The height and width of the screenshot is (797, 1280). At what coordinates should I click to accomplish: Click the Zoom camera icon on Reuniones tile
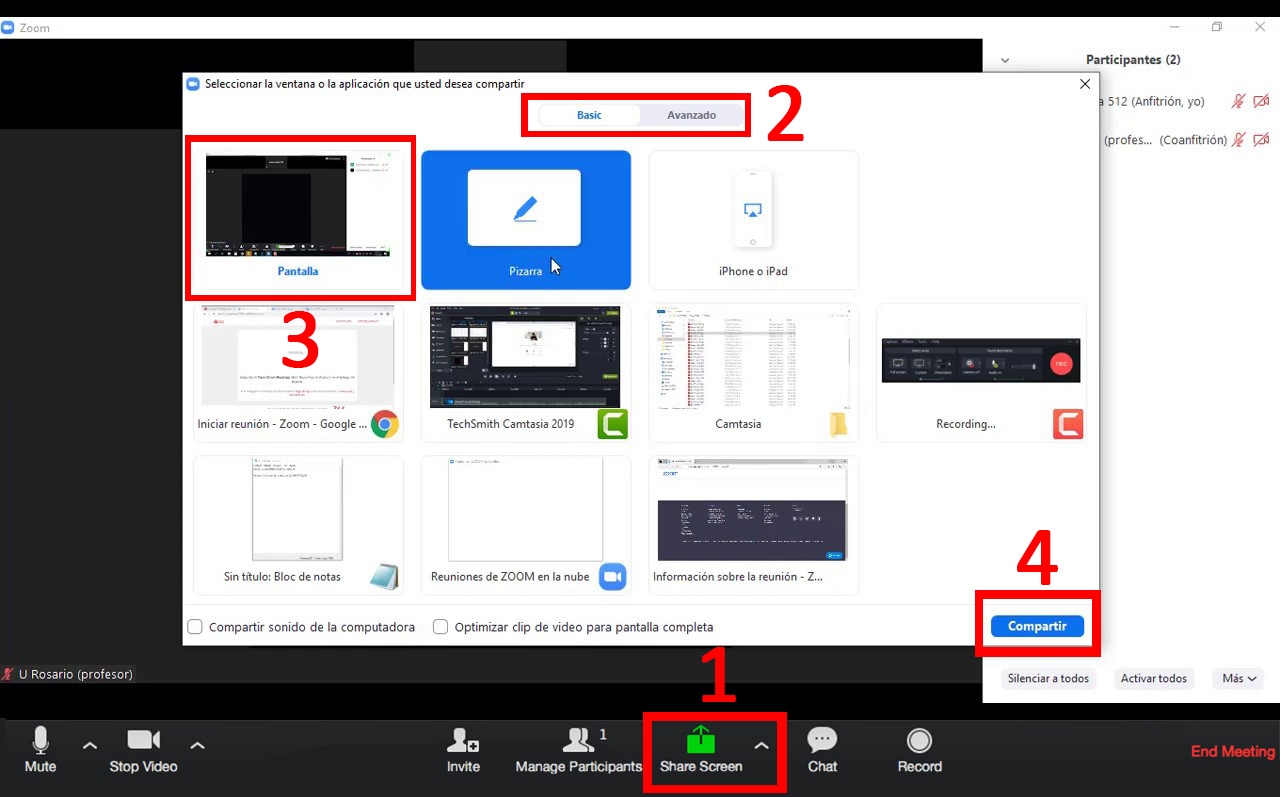point(613,577)
